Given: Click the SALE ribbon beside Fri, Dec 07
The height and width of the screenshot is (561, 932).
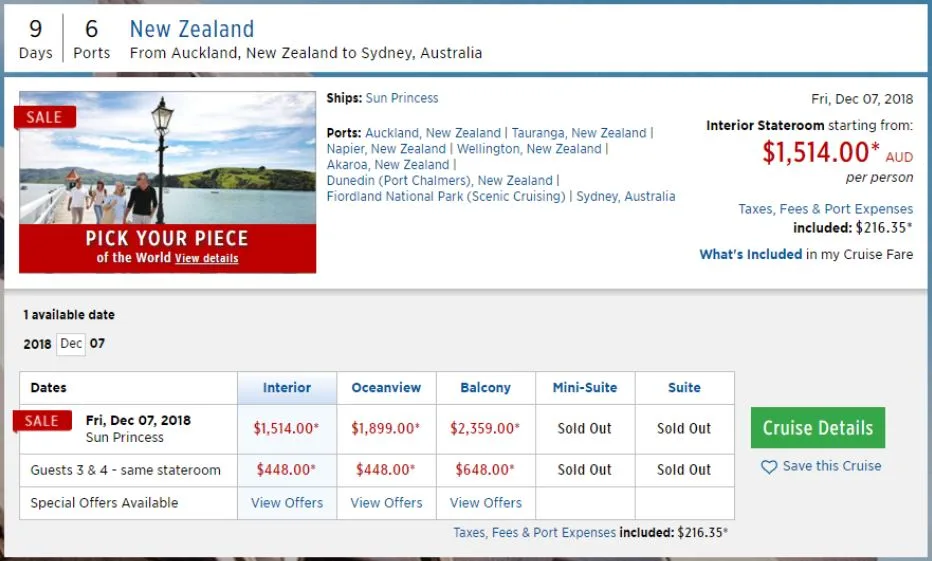Looking at the screenshot, I should pyautogui.click(x=42, y=421).
